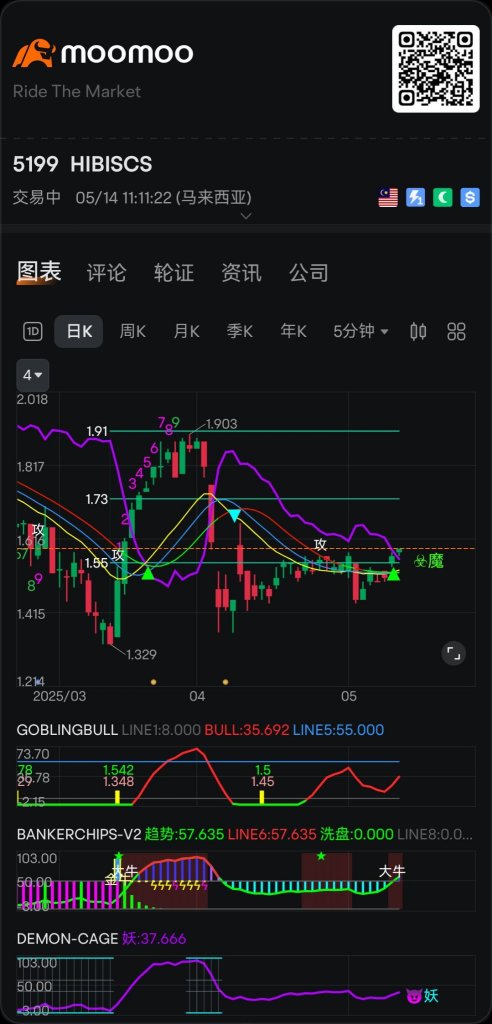Screen dimensions: 492x1024
Task: Tap the green star above the middle BANKERCHIPS red zone
Action: (x=321, y=856)
